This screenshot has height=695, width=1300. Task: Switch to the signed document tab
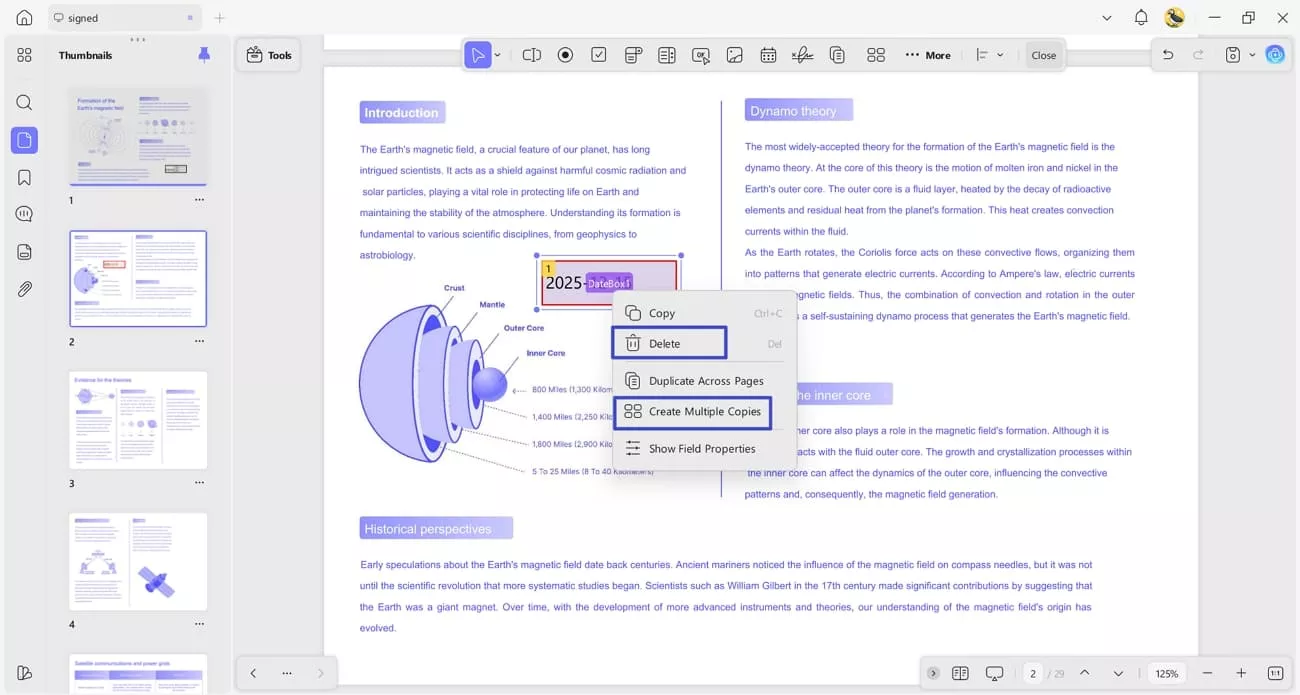click(x=124, y=18)
